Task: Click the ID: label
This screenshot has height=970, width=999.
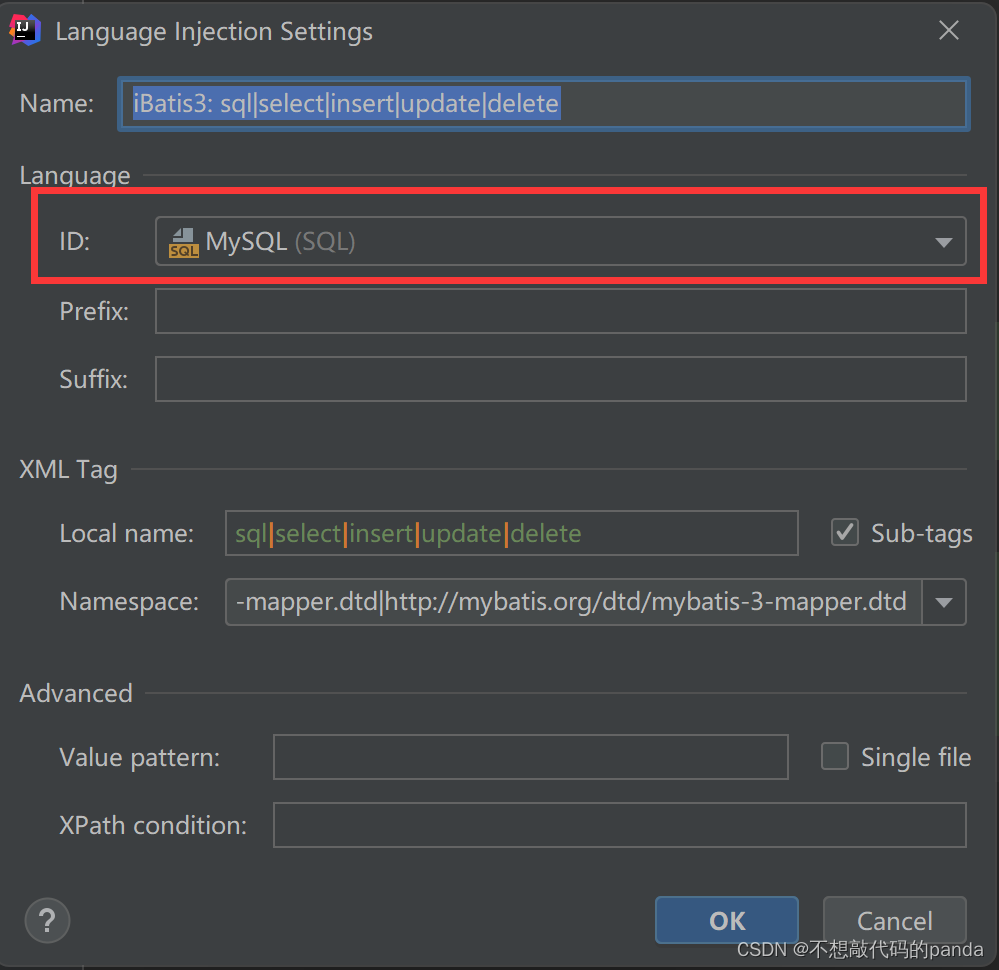Action: (75, 242)
